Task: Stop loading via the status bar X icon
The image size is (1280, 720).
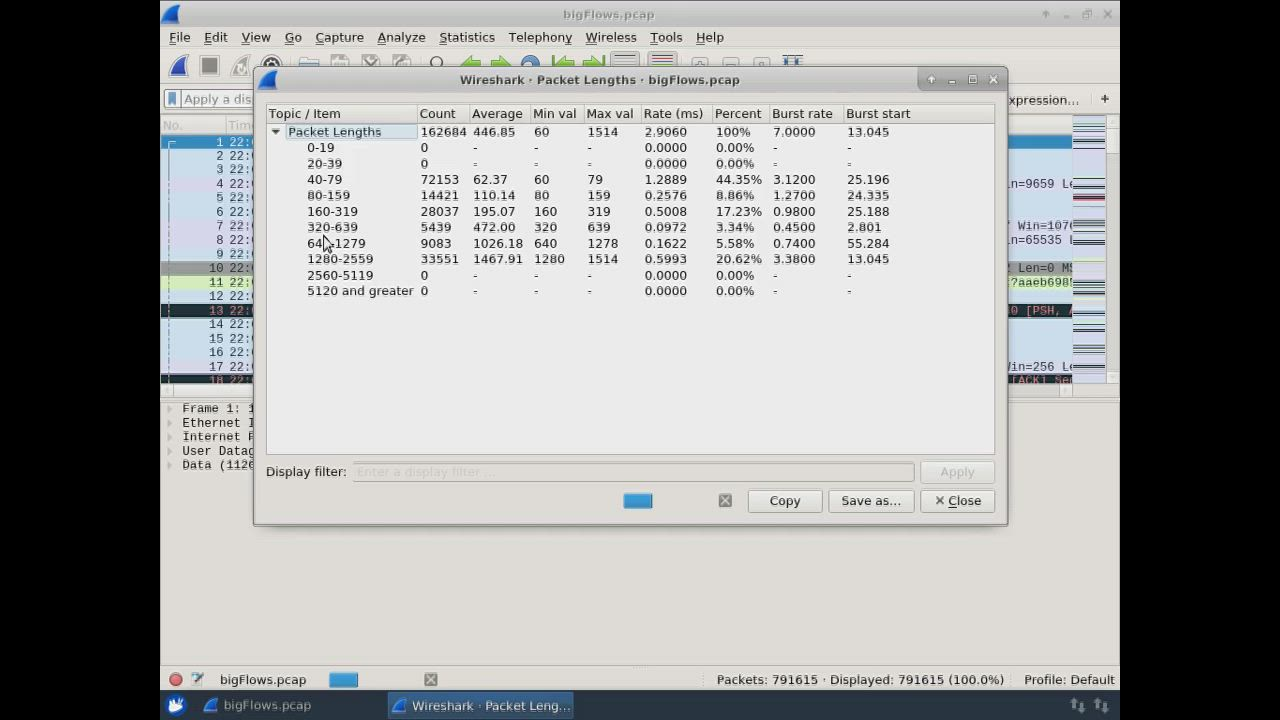Action: click(x=431, y=680)
